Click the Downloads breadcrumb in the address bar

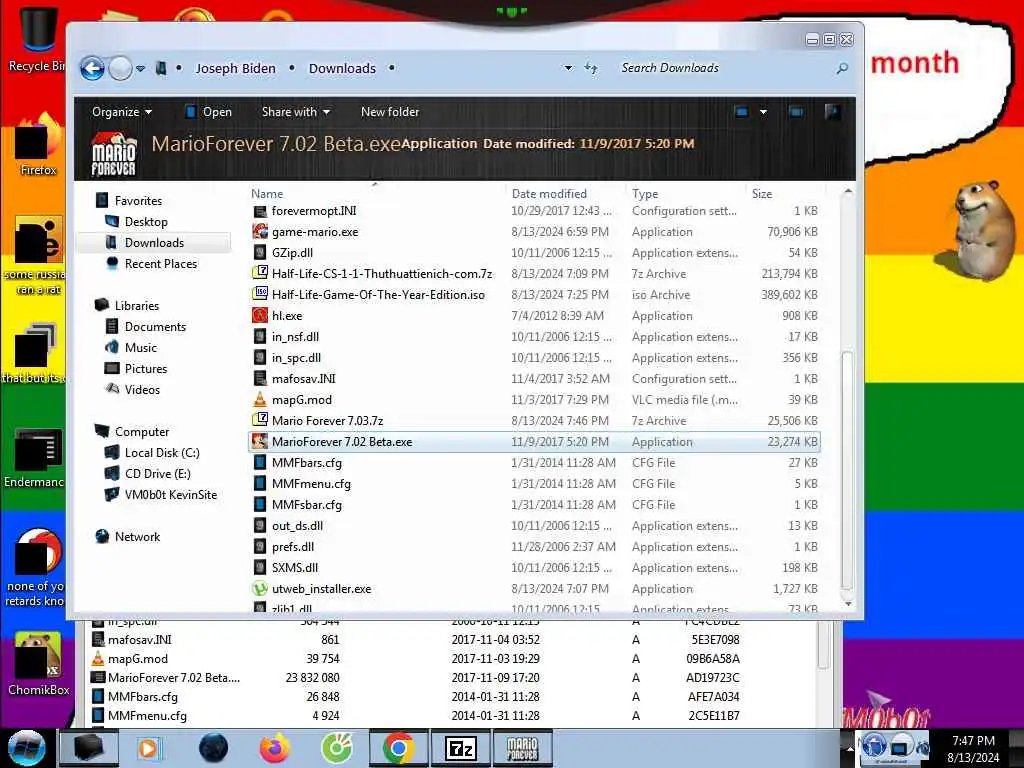(342, 69)
